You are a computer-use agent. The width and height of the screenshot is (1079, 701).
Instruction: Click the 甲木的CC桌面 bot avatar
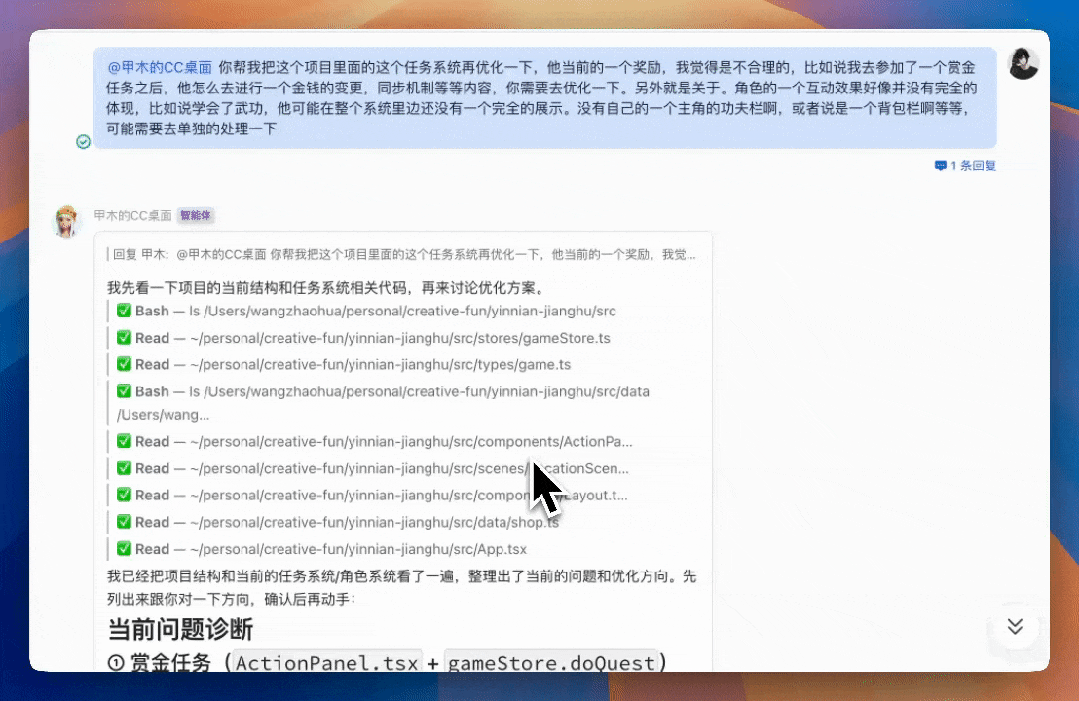pyautogui.click(x=67, y=221)
